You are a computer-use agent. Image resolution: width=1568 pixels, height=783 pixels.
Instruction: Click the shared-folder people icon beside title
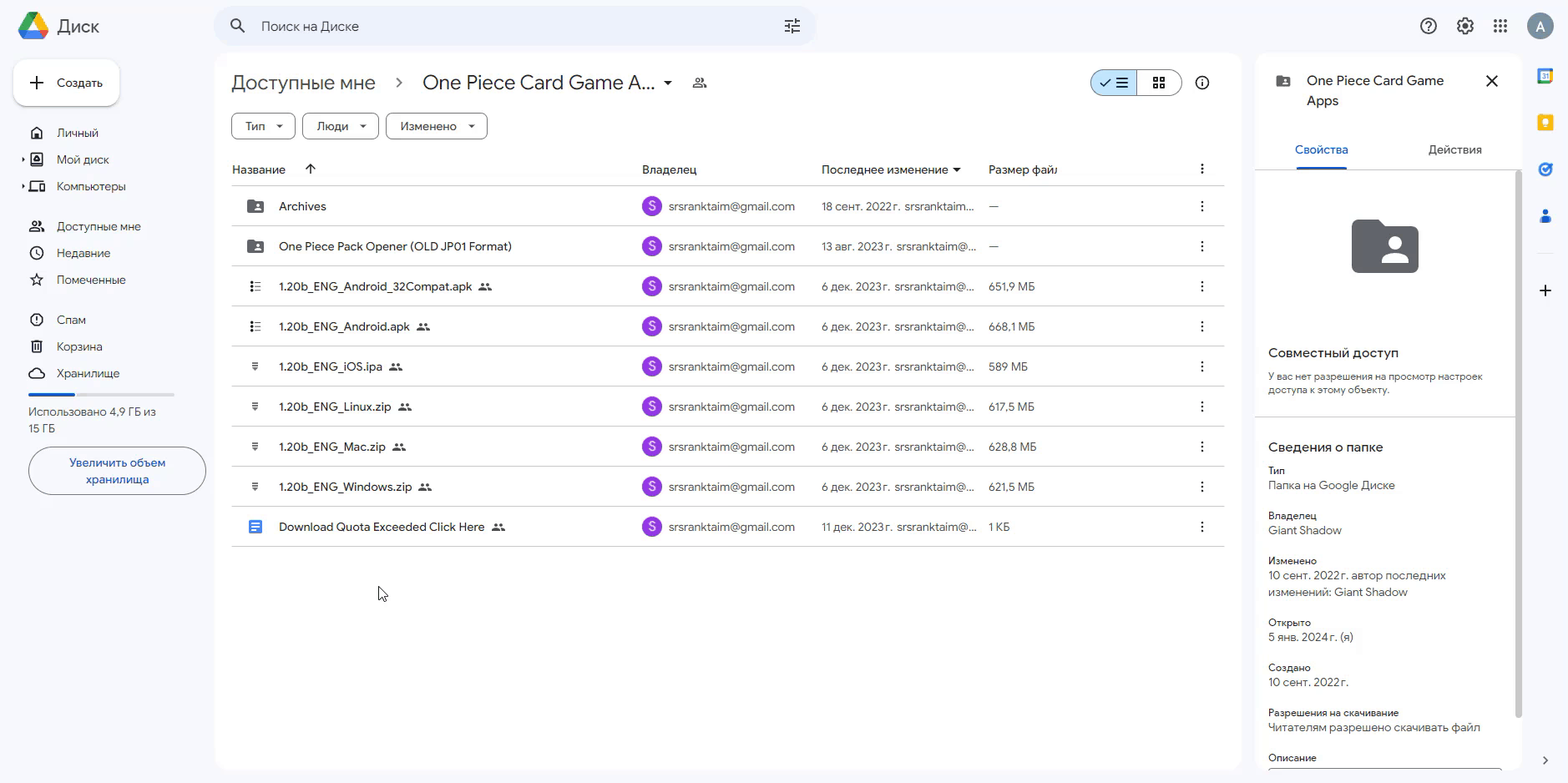700,83
